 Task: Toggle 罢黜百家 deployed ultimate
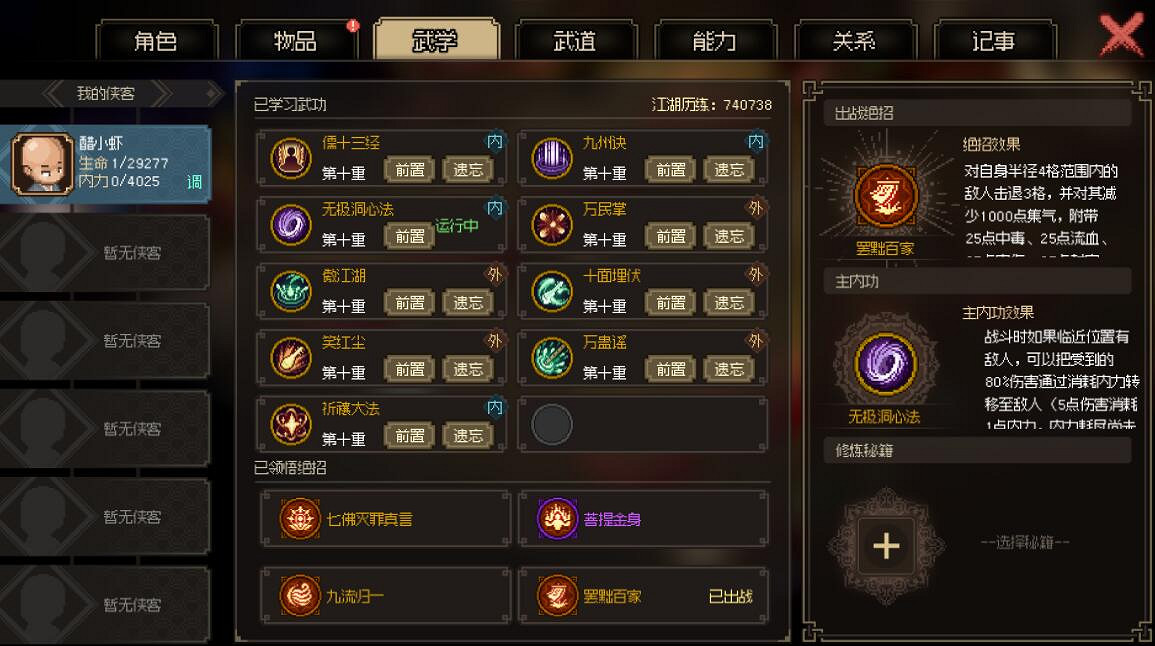(x=643, y=595)
